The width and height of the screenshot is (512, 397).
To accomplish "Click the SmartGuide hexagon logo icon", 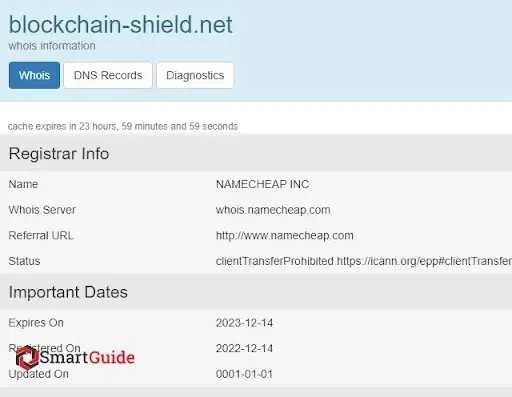I will tap(27, 357).
